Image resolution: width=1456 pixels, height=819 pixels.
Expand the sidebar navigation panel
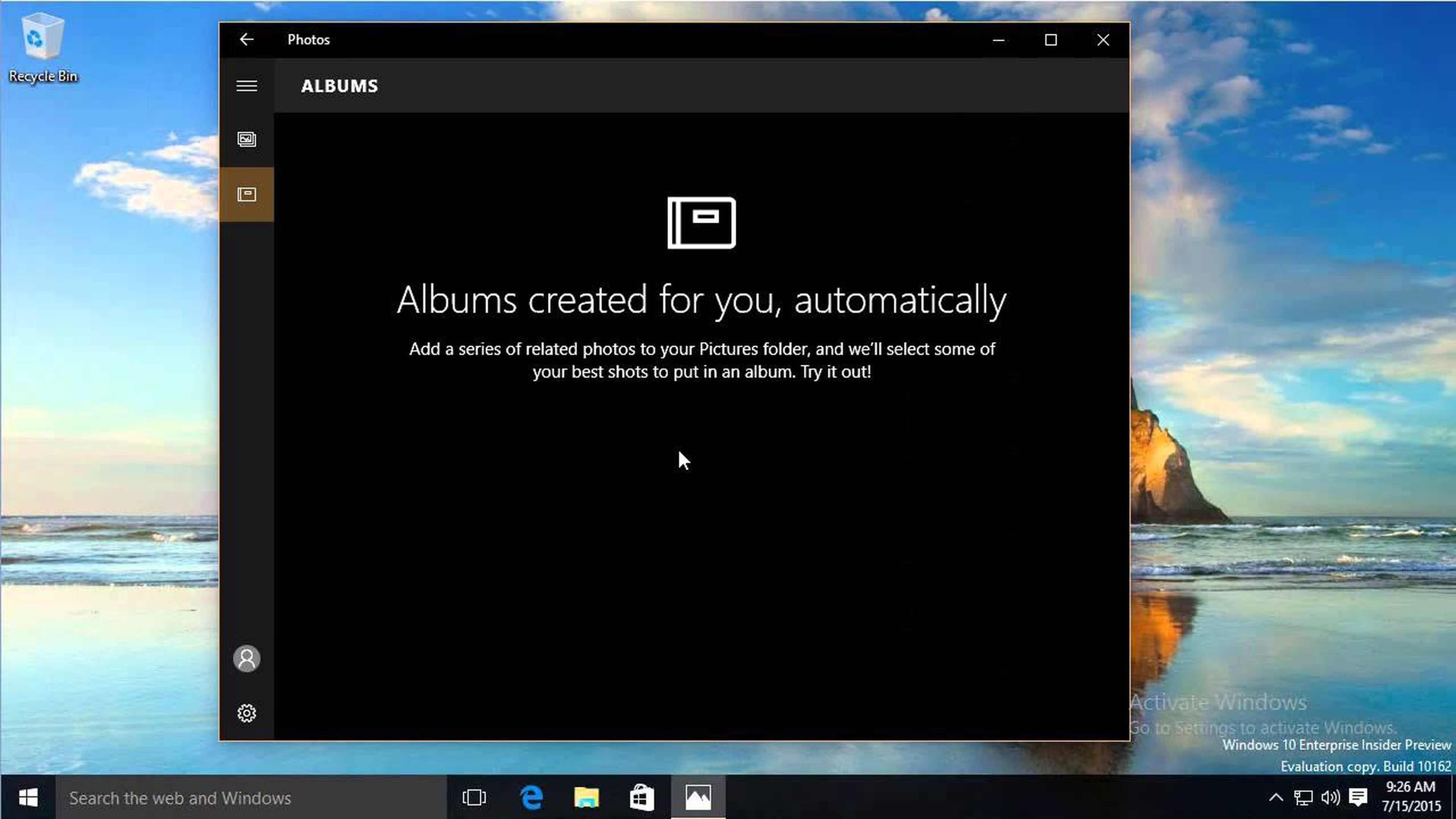click(247, 85)
